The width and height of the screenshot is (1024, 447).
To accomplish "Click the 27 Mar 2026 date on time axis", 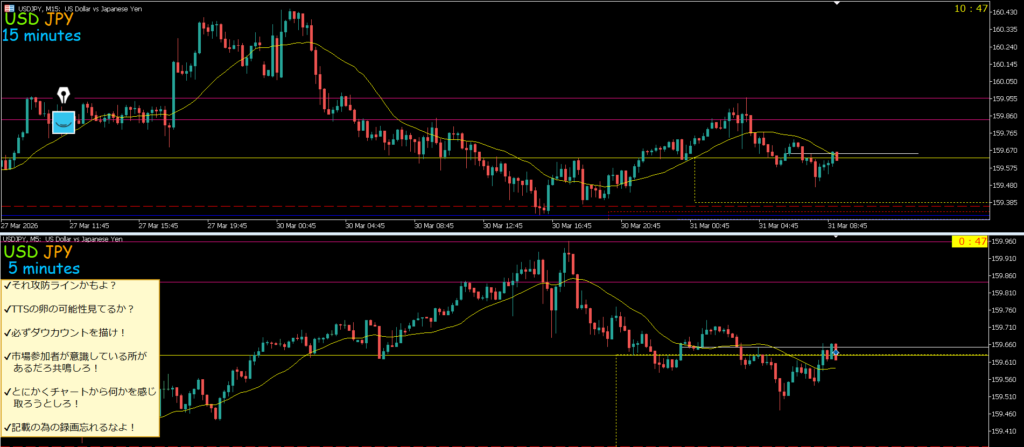I will 22,225.
